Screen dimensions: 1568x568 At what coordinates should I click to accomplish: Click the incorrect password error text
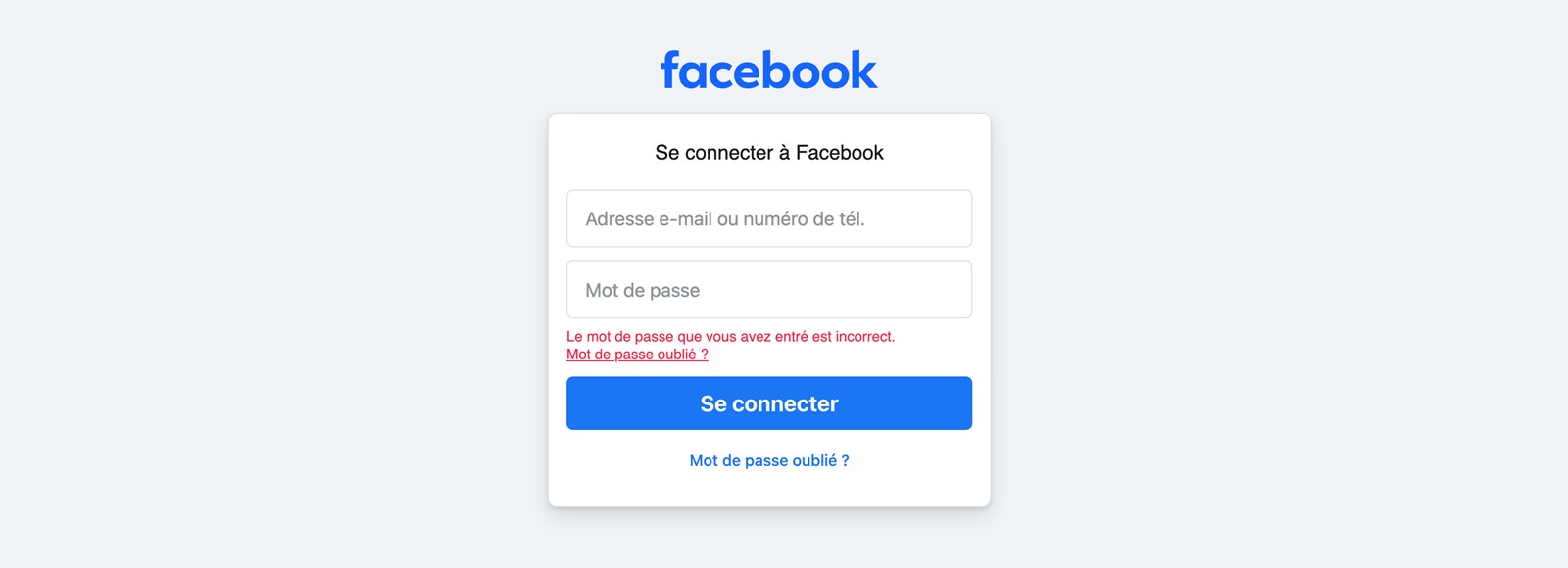point(730,336)
